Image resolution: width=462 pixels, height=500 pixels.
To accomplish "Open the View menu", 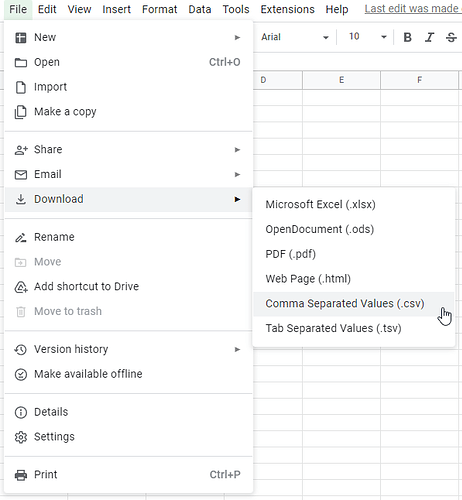I will coord(79,9).
